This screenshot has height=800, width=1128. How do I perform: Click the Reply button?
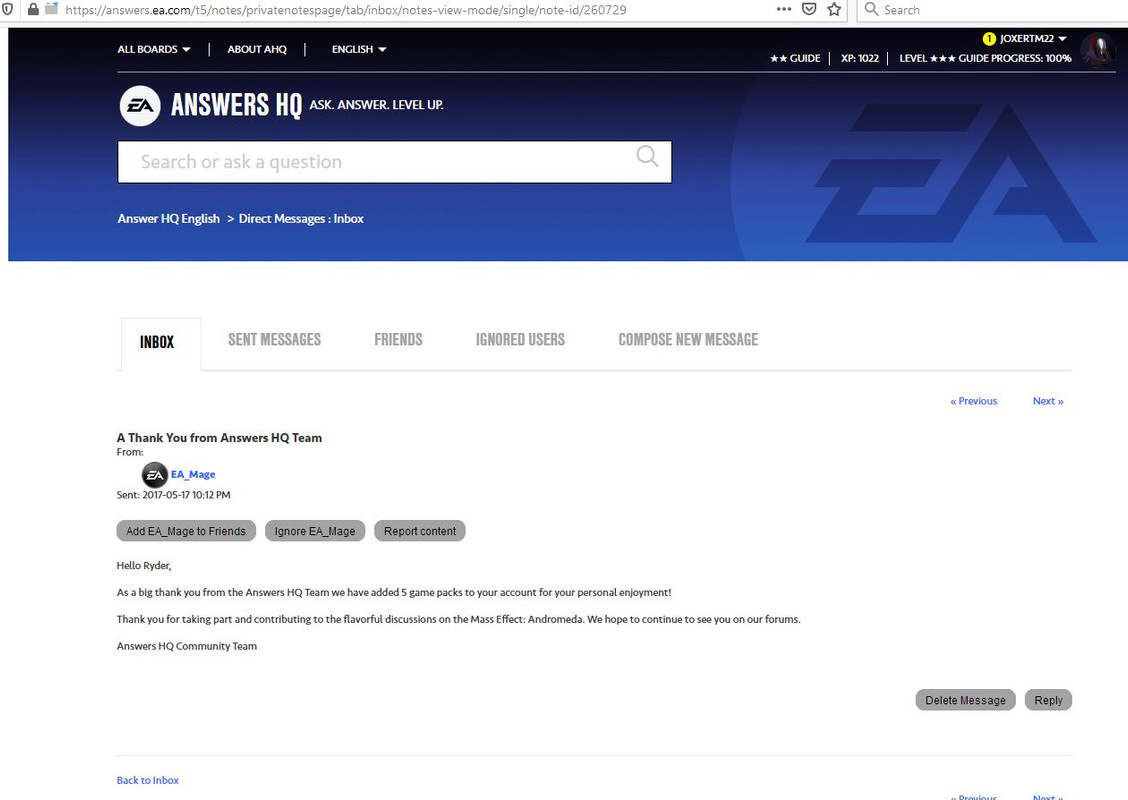tap(1048, 700)
